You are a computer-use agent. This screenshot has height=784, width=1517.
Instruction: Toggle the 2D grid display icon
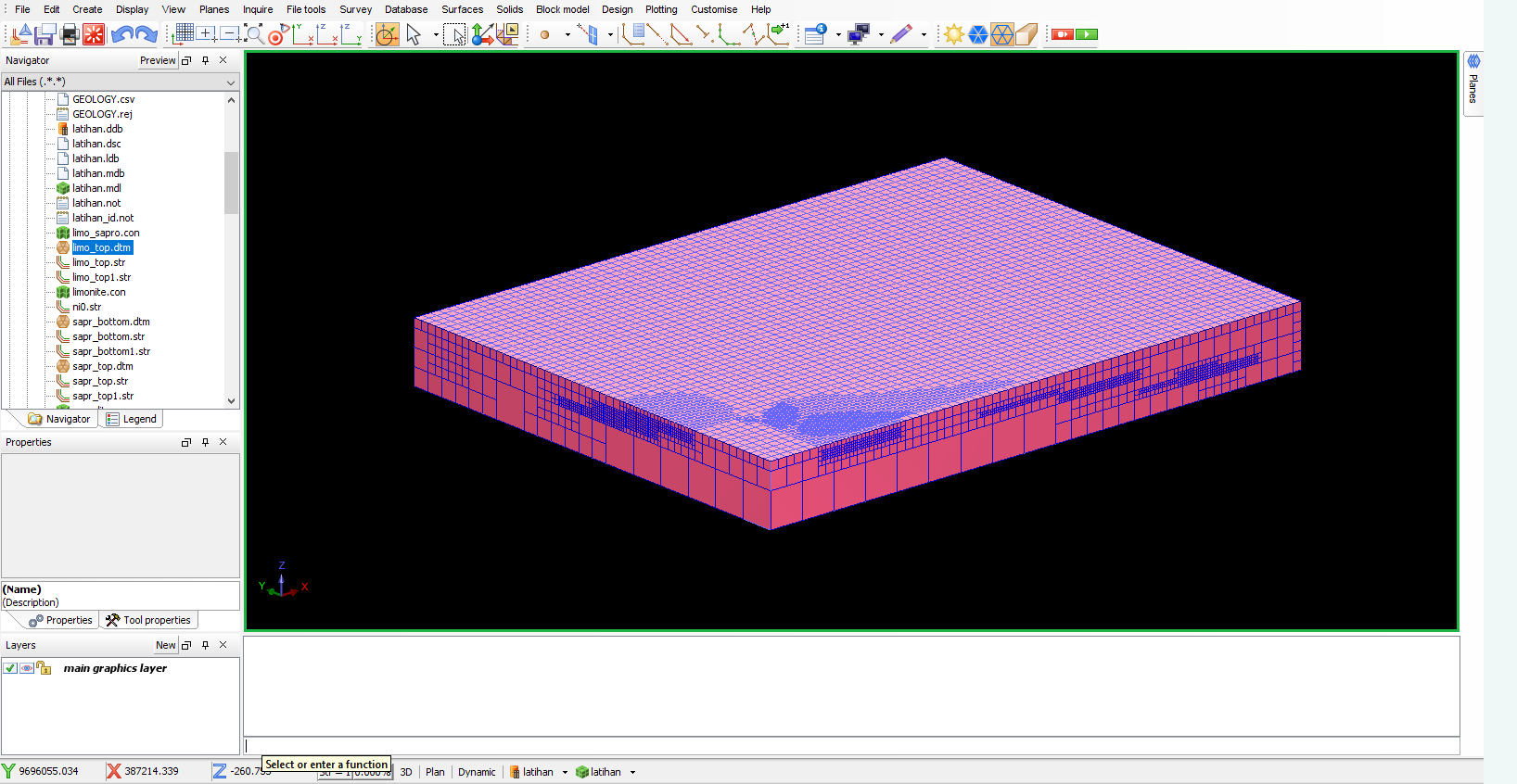[x=184, y=35]
